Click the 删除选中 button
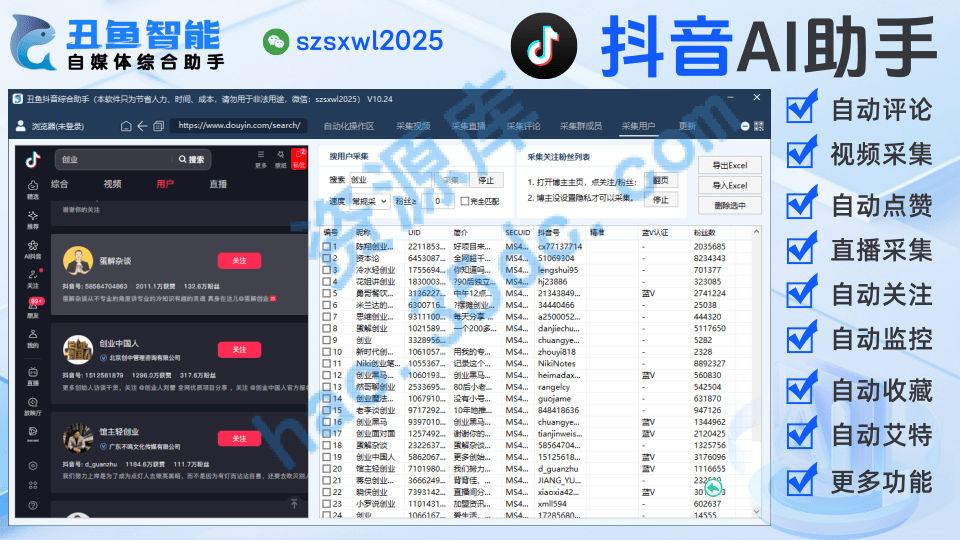 [730, 206]
